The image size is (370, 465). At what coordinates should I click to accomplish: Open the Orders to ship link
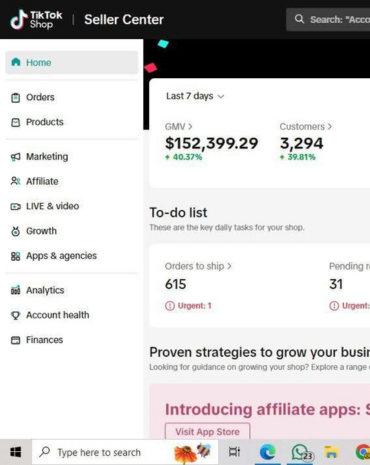point(198,266)
